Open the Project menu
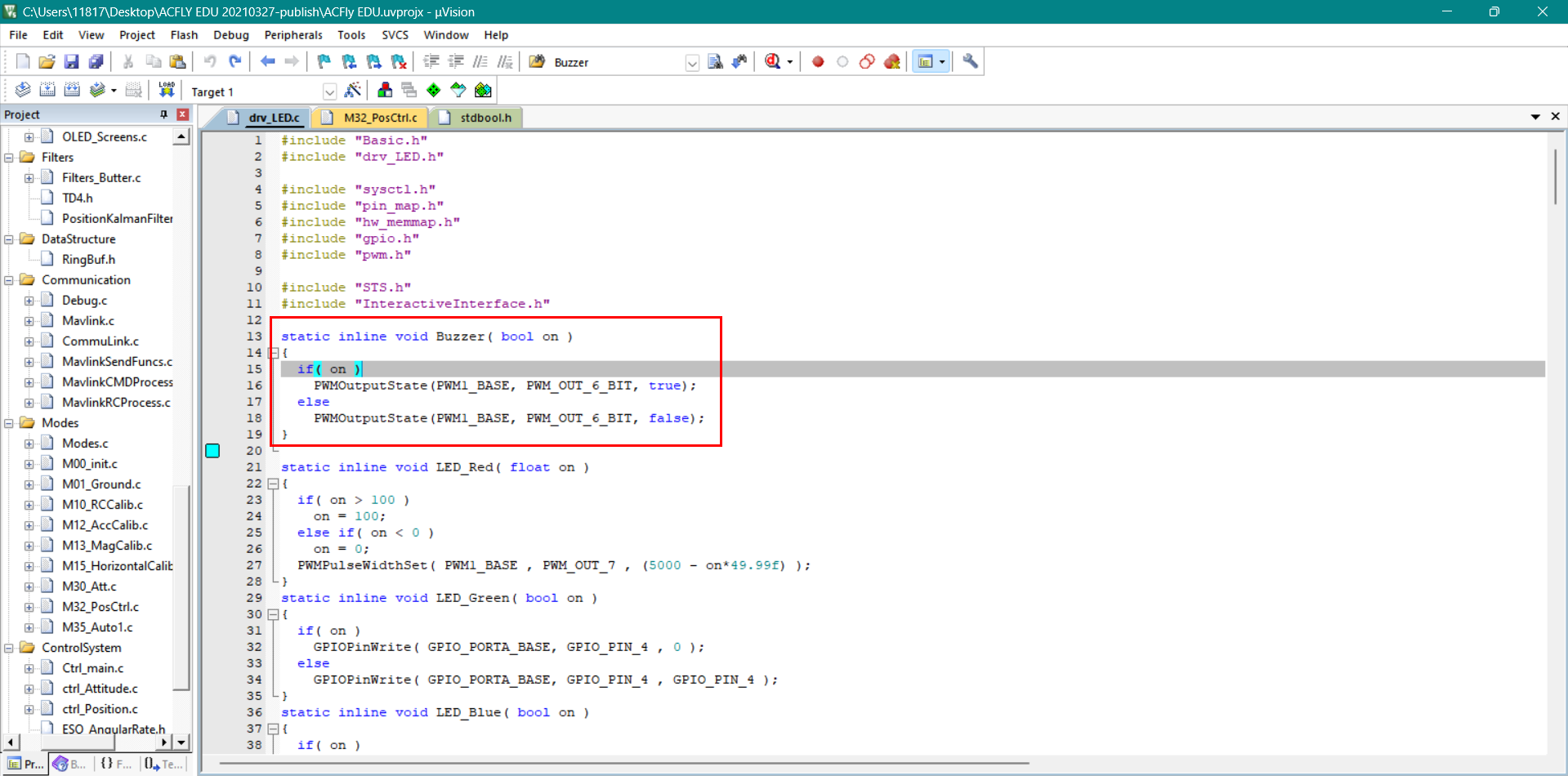 click(x=136, y=35)
